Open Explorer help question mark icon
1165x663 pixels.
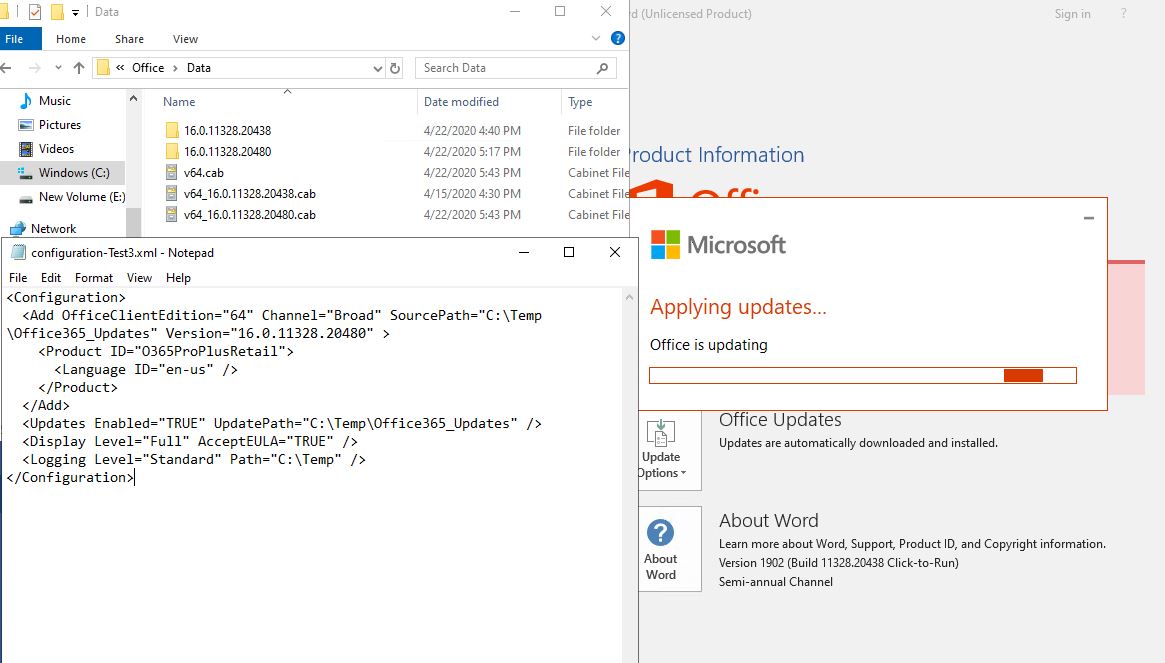(x=617, y=38)
